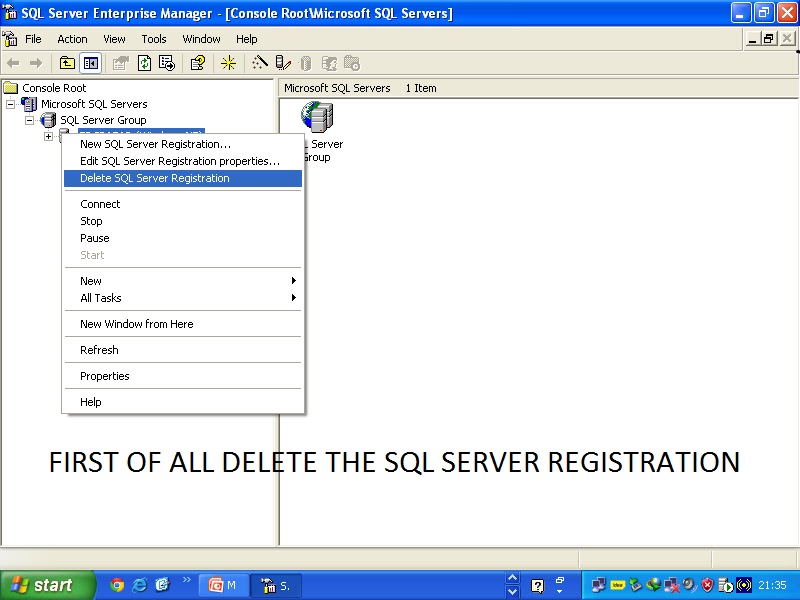Viewport: 800px width, 600px height.
Task: Click the Forward arrow toolbar button
Action: (36, 63)
